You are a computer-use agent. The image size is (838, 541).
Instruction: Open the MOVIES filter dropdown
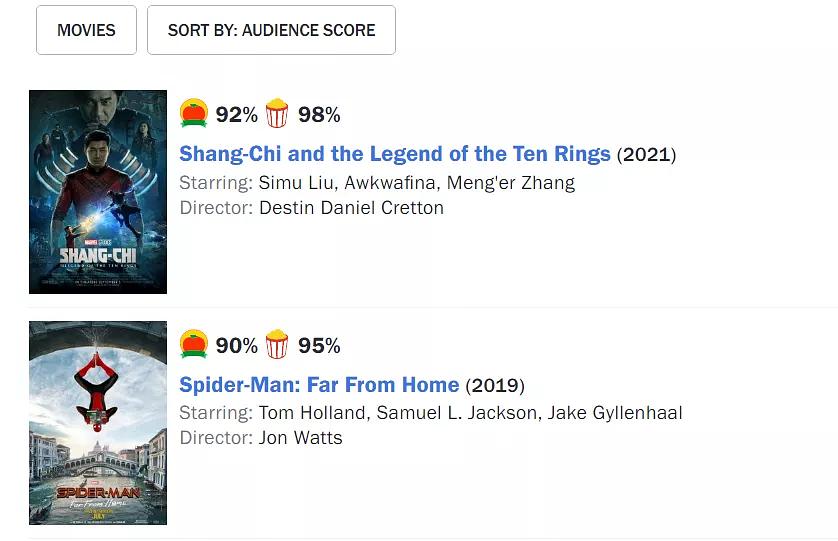(86, 30)
